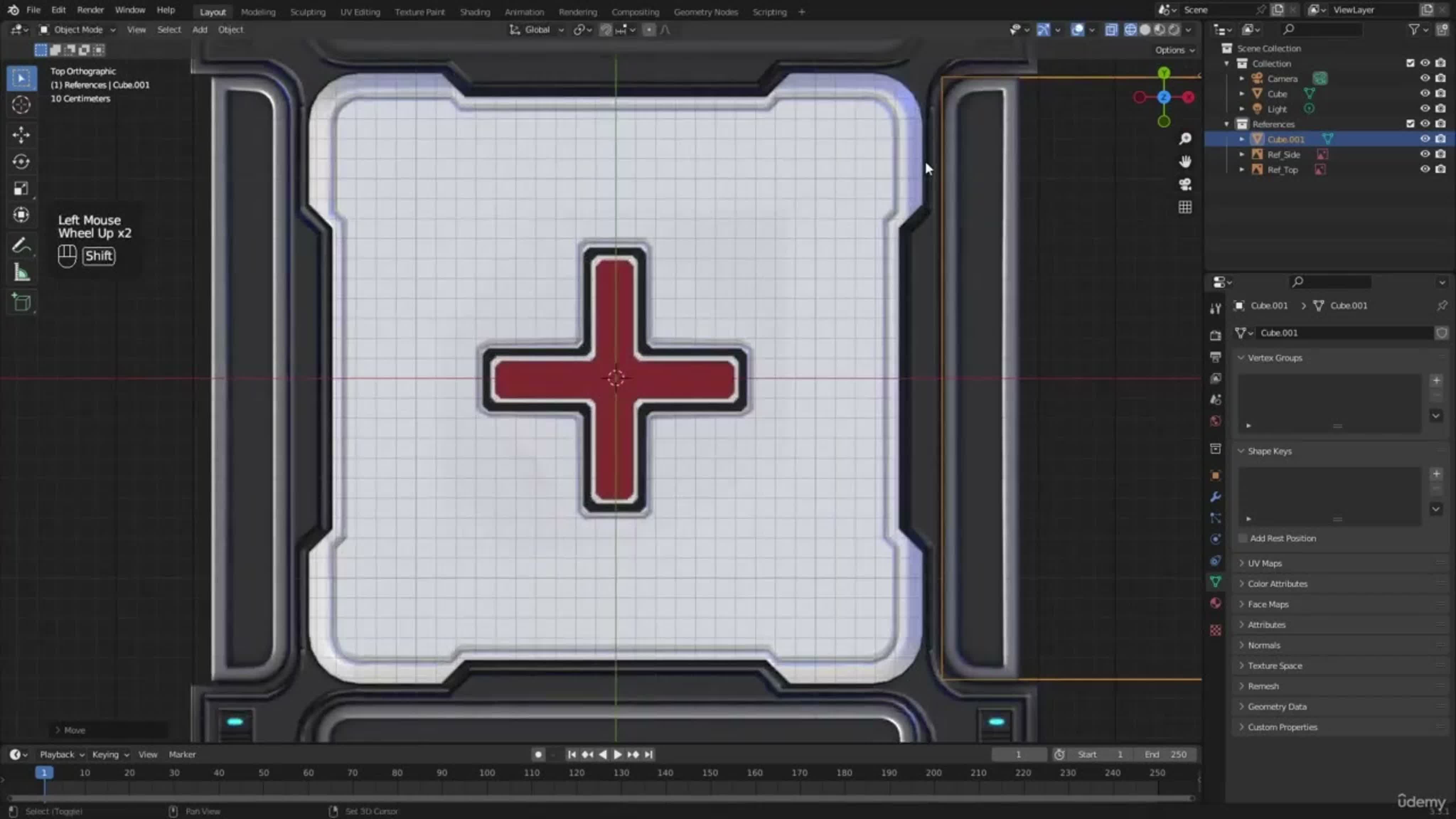
Task: Expand Cube.001 tree row in outliner
Action: (1242, 139)
